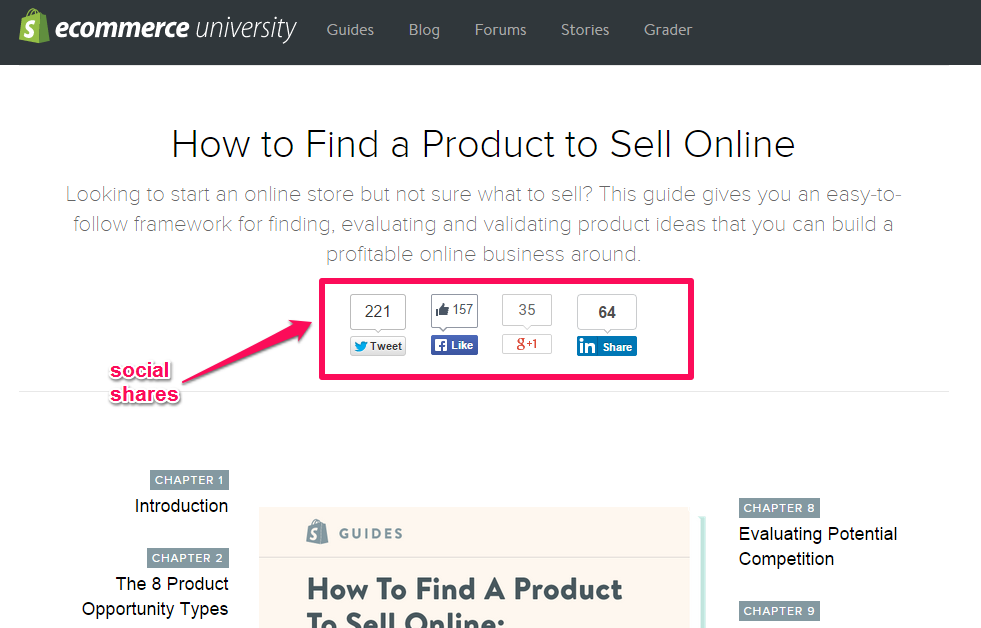Open the tweet count bubble showing 221
The width and height of the screenshot is (981, 628).
tap(378, 311)
